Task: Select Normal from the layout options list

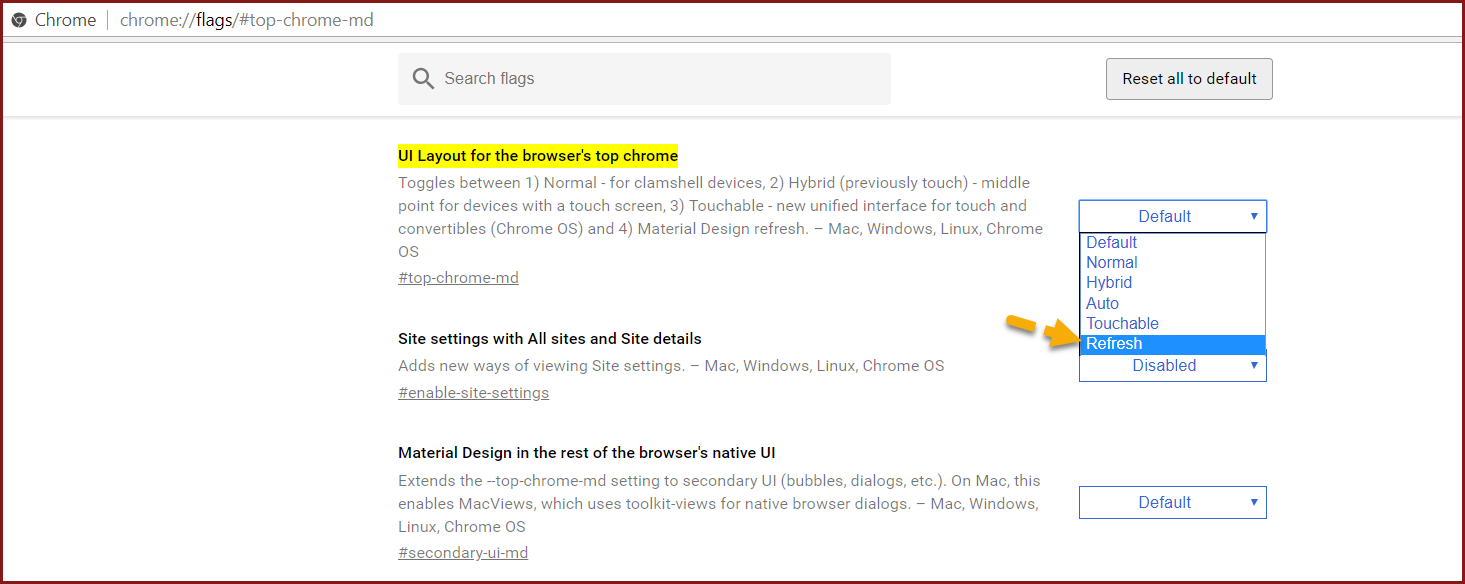Action: click(1112, 263)
